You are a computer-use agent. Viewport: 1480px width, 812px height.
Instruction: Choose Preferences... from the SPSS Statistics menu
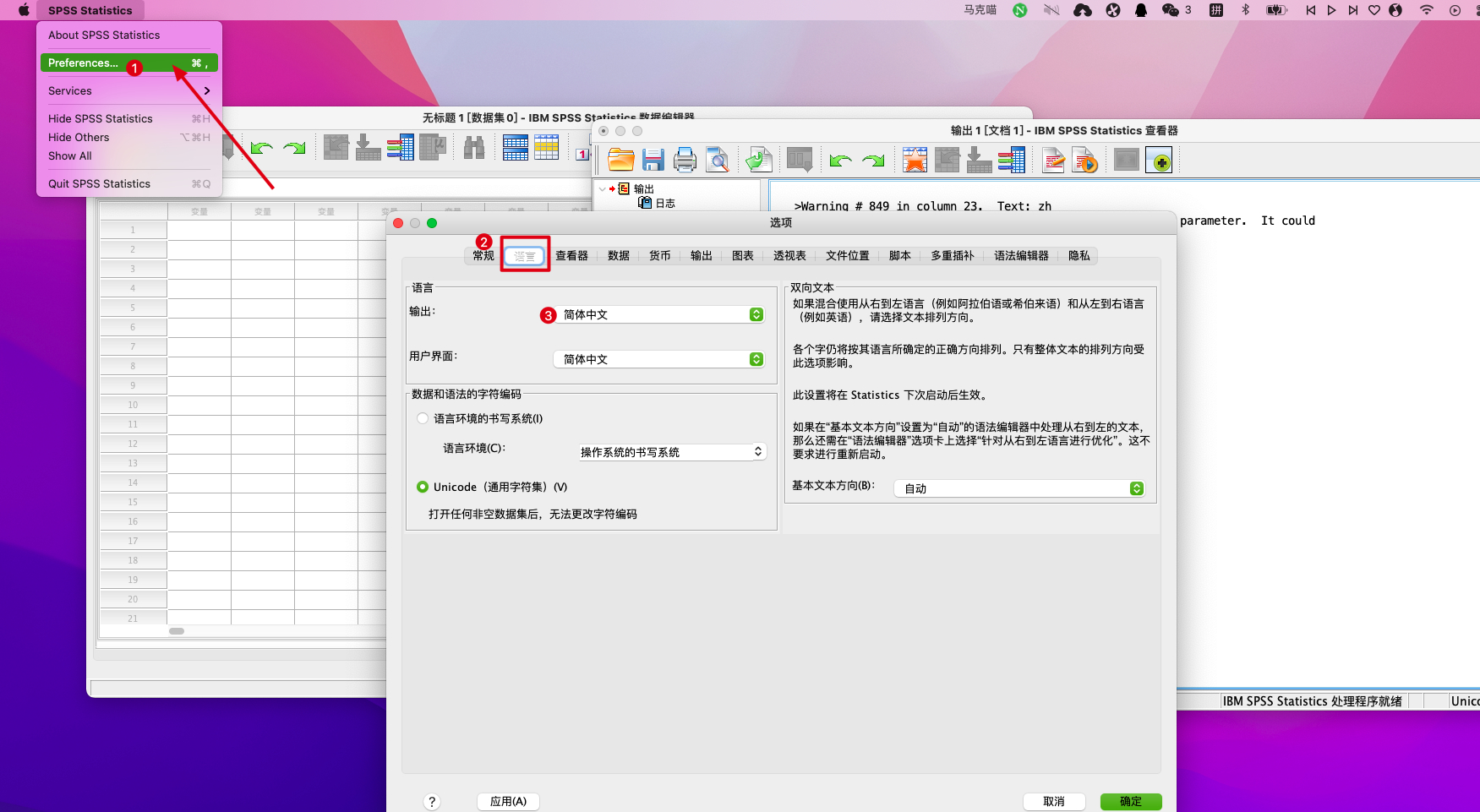[x=84, y=63]
